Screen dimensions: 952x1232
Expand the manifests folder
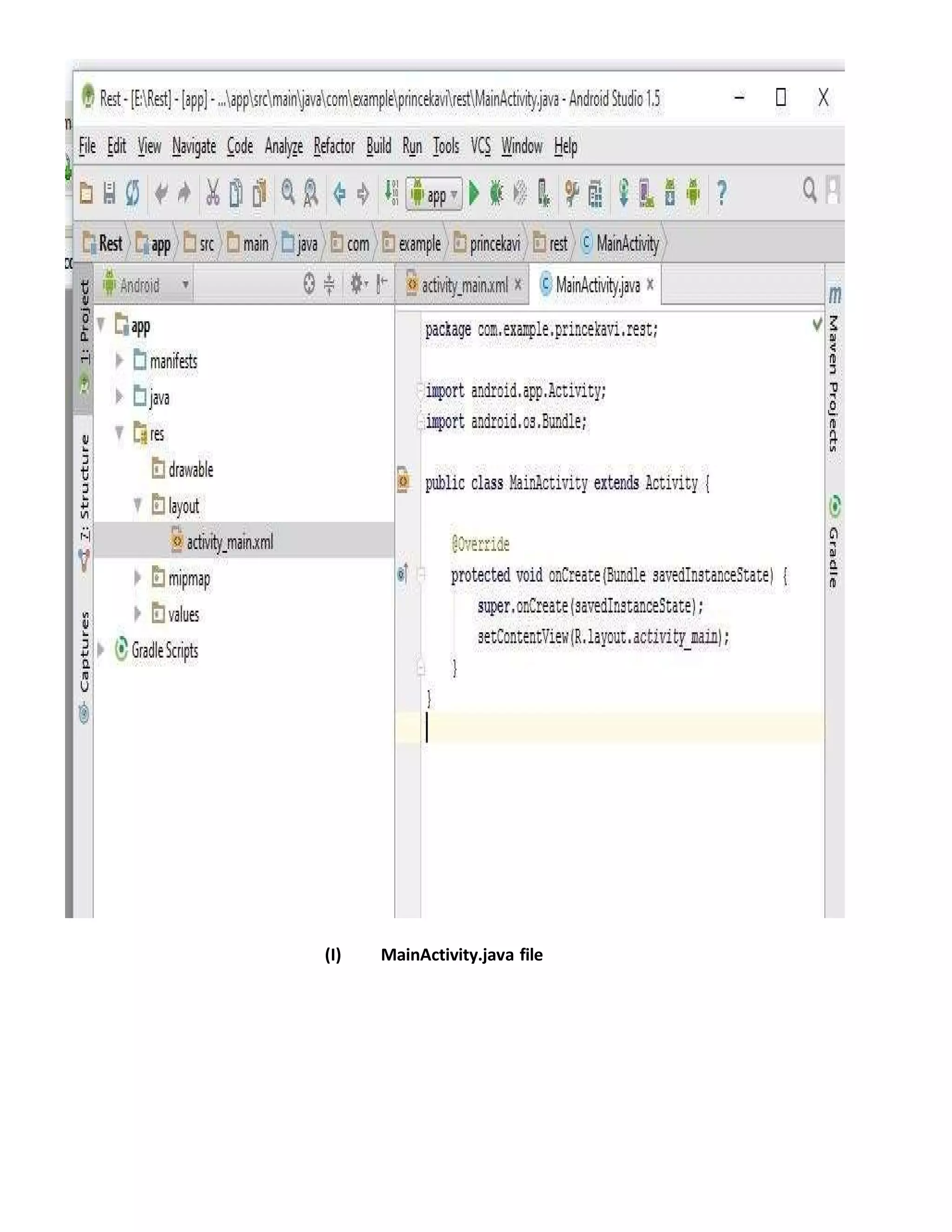click(x=119, y=360)
